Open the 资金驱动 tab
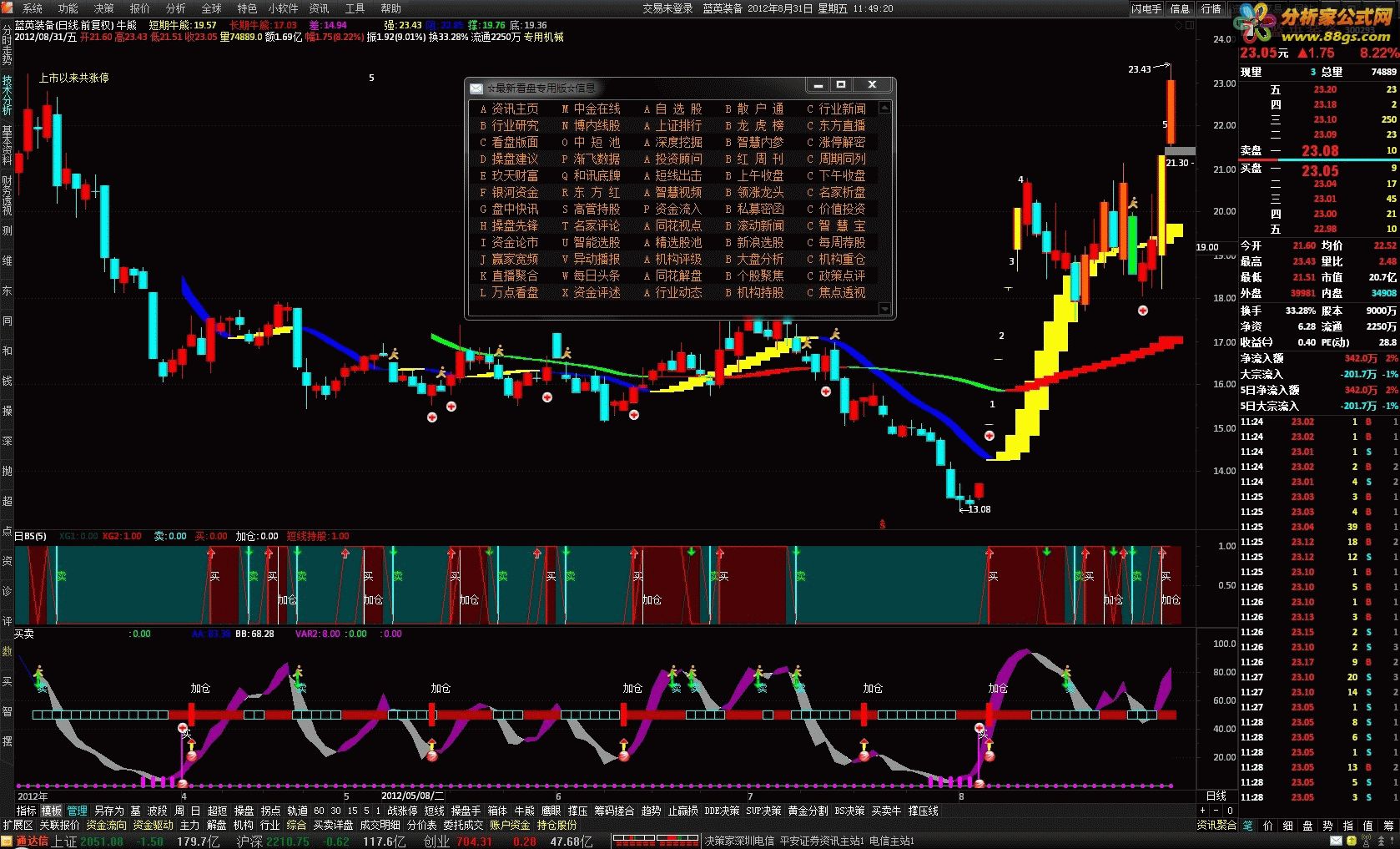Screen dimensions: 1400x849 click(153, 825)
